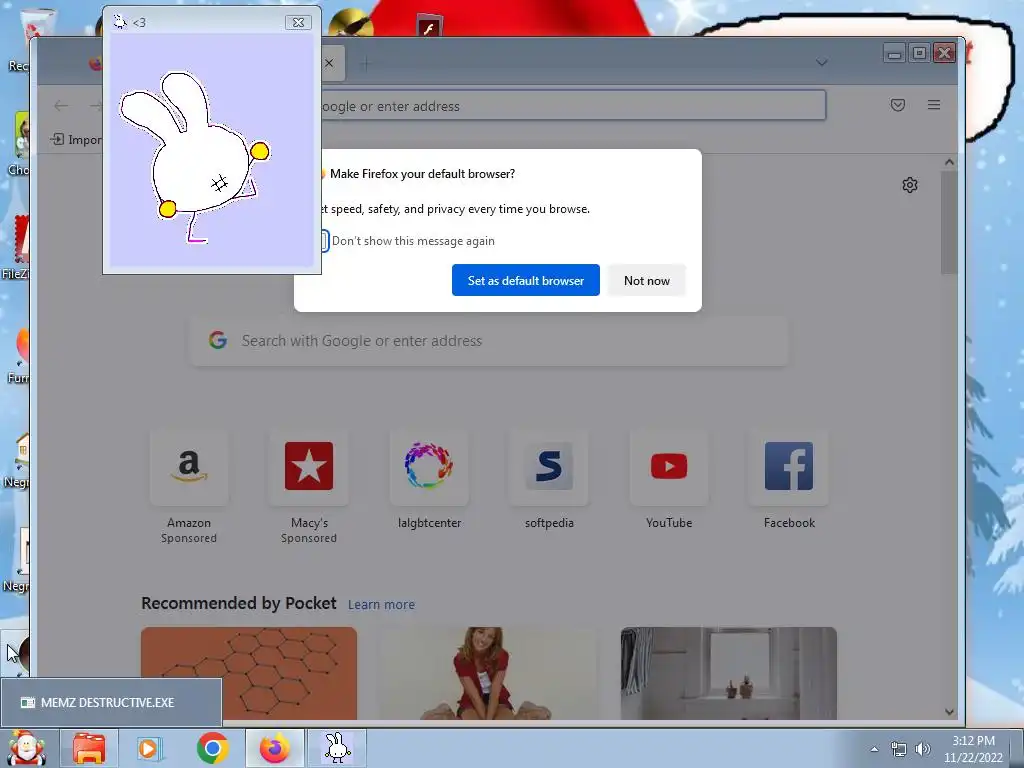Open Firefox new tab settings gear
Viewport: 1024px width, 768px height.
coord(910,185)
